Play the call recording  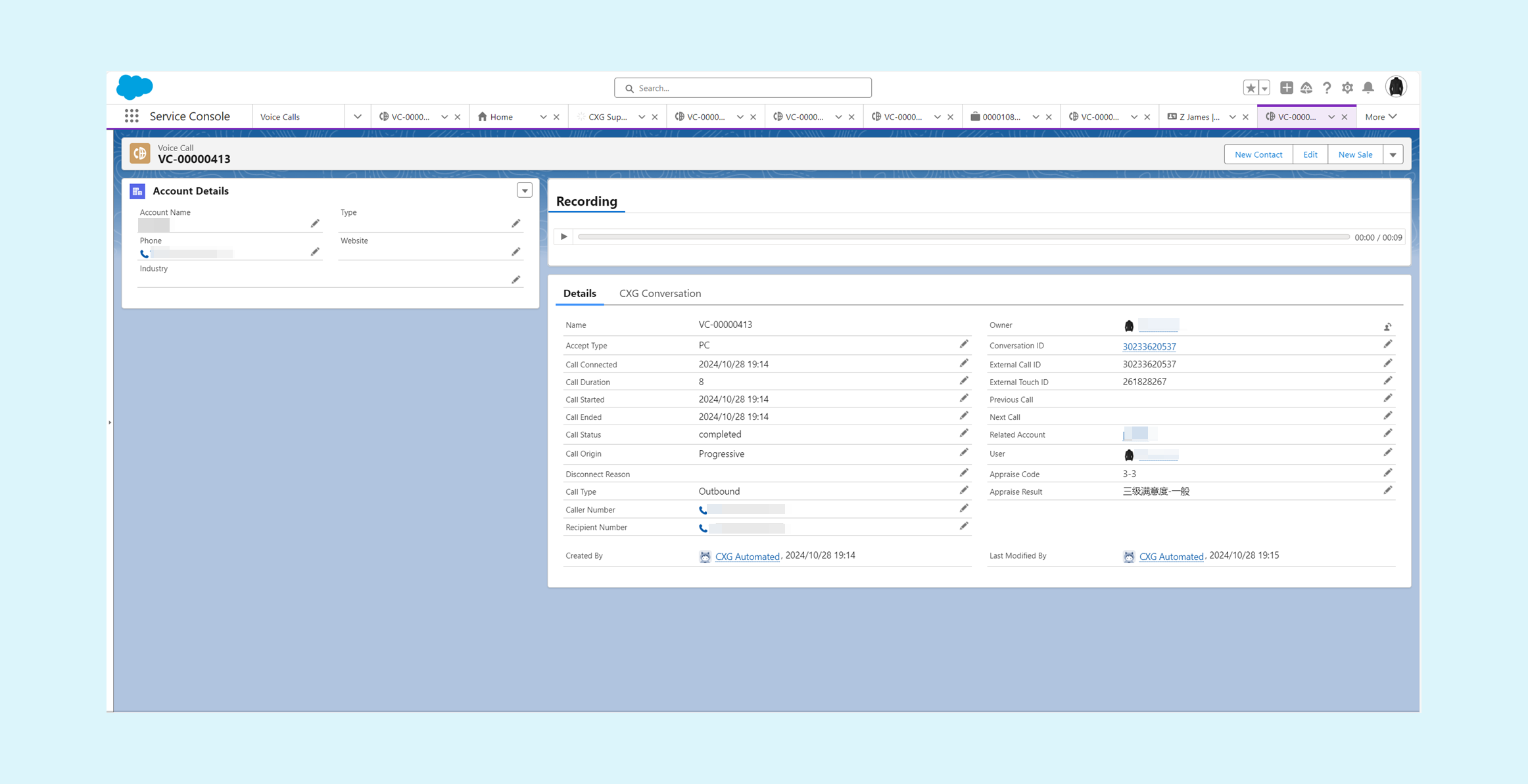tap(563, 237)
